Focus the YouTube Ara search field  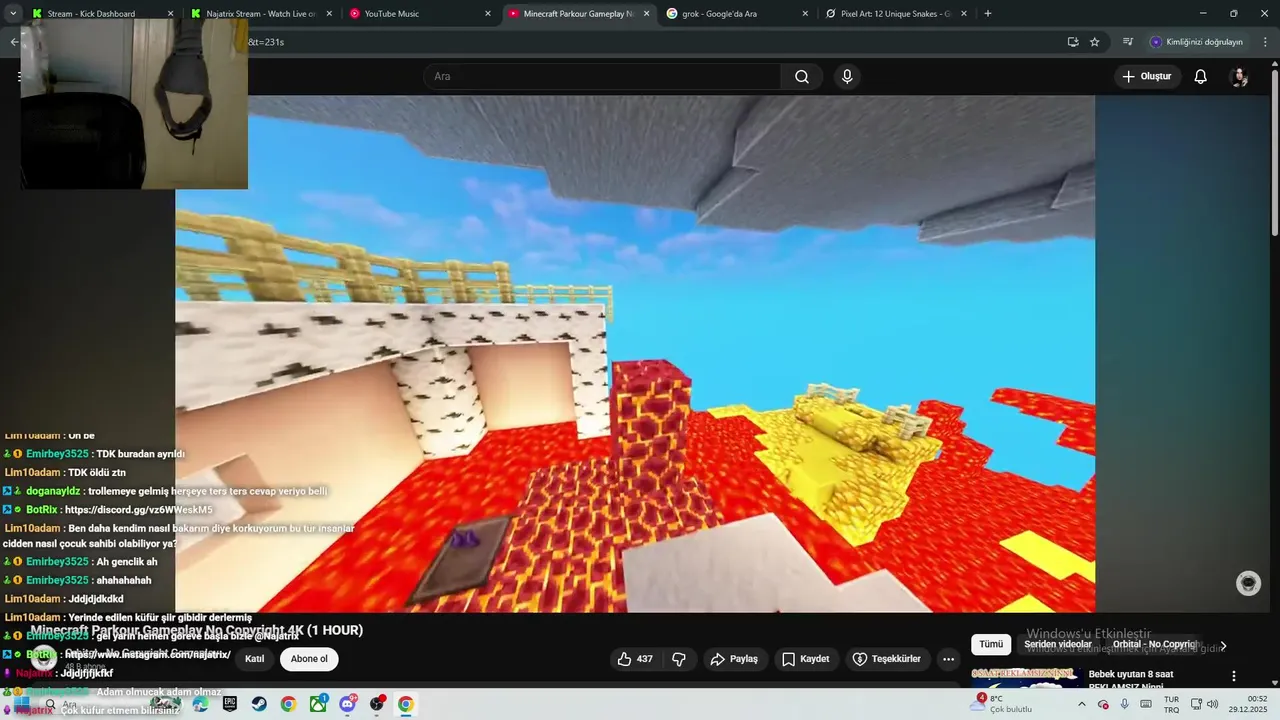point(602,77)
